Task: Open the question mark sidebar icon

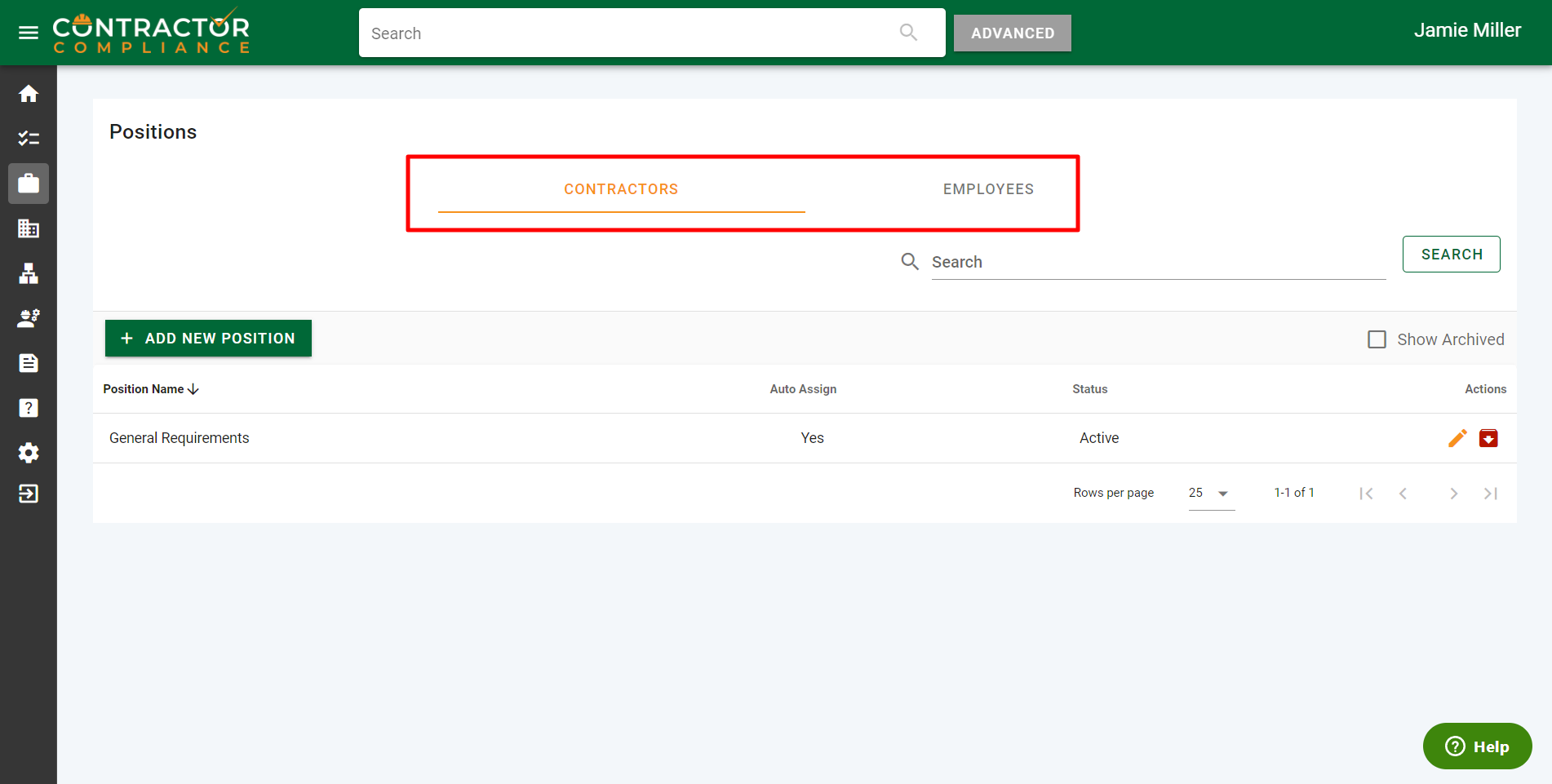Action: [x=29, y=408]
